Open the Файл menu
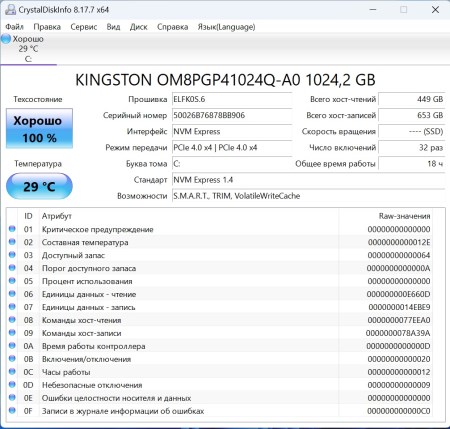The width and height of the screenshot is (450, 429). 14,27
